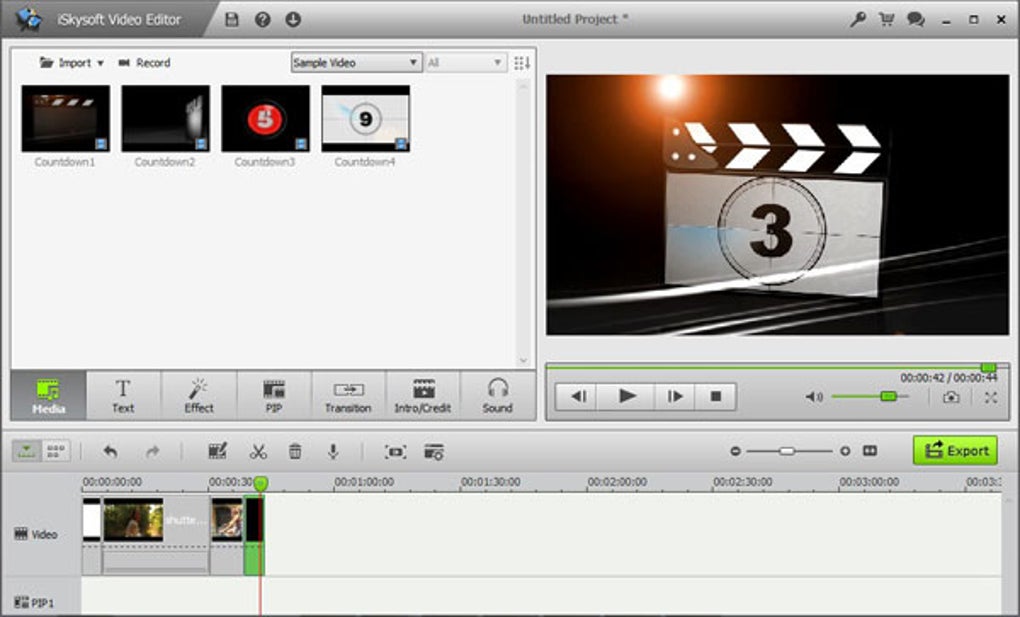1020x617 pixels.
Task: Select the Countdown2 thumbnail
Action: coord(165,118)
